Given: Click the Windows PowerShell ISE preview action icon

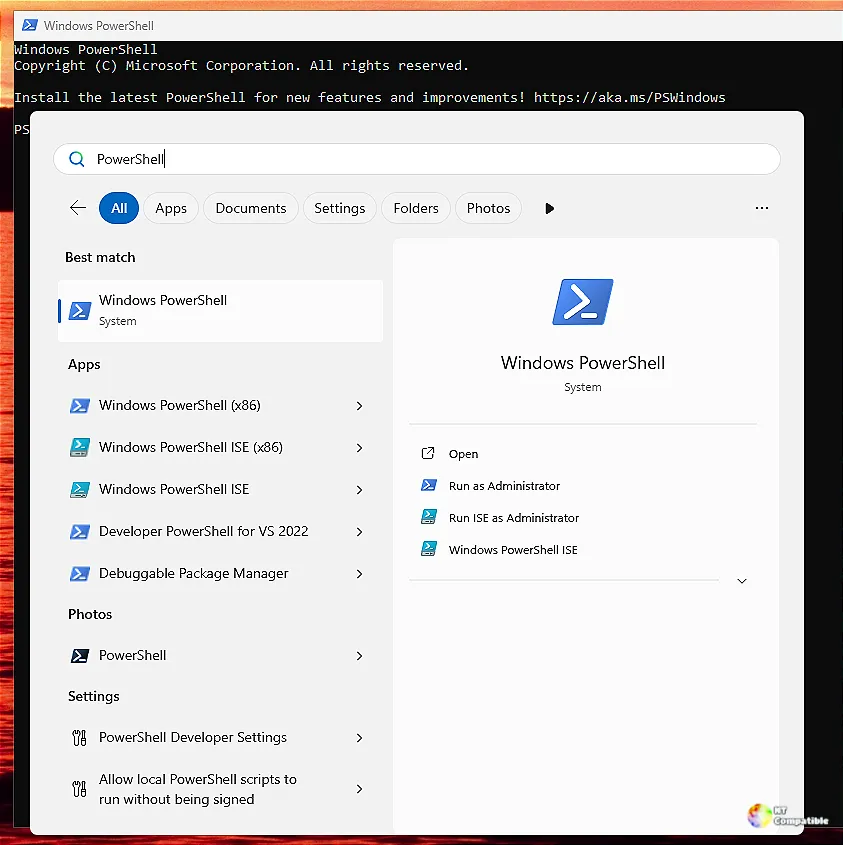Looking at the screenshot, I should (x=429, y=549).
